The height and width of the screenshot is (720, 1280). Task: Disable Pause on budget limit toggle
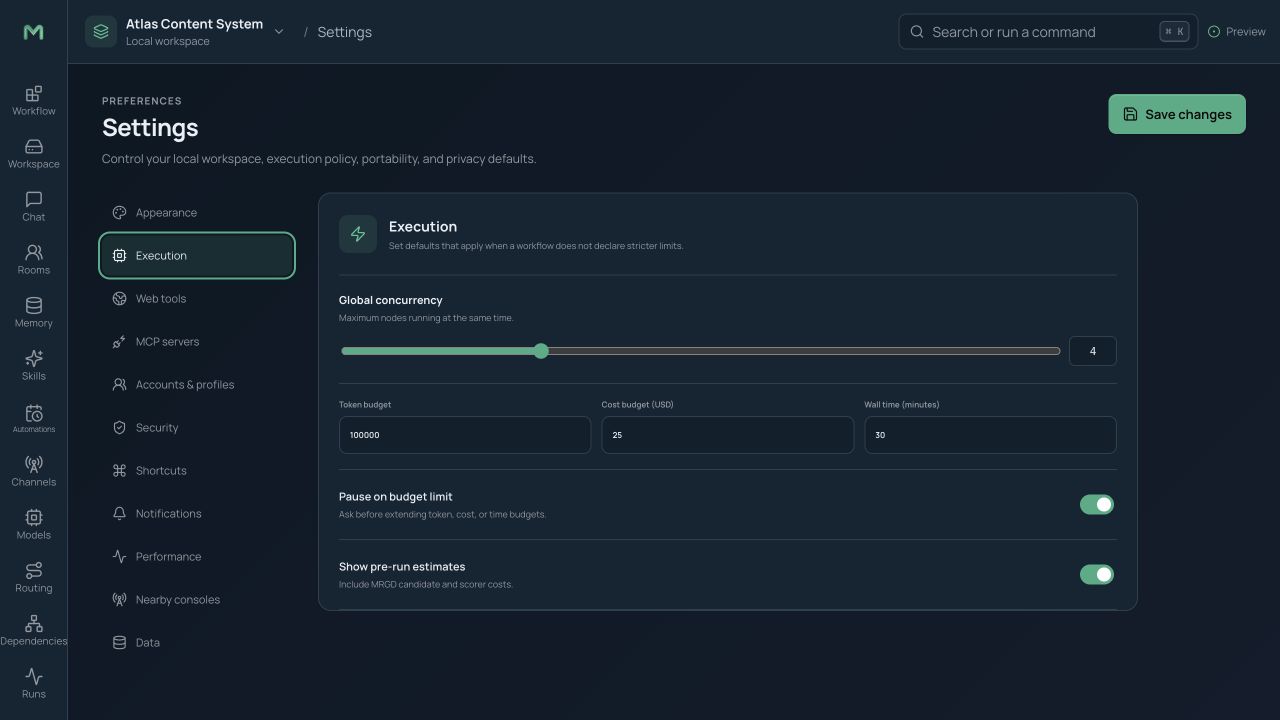(1097, 505)
